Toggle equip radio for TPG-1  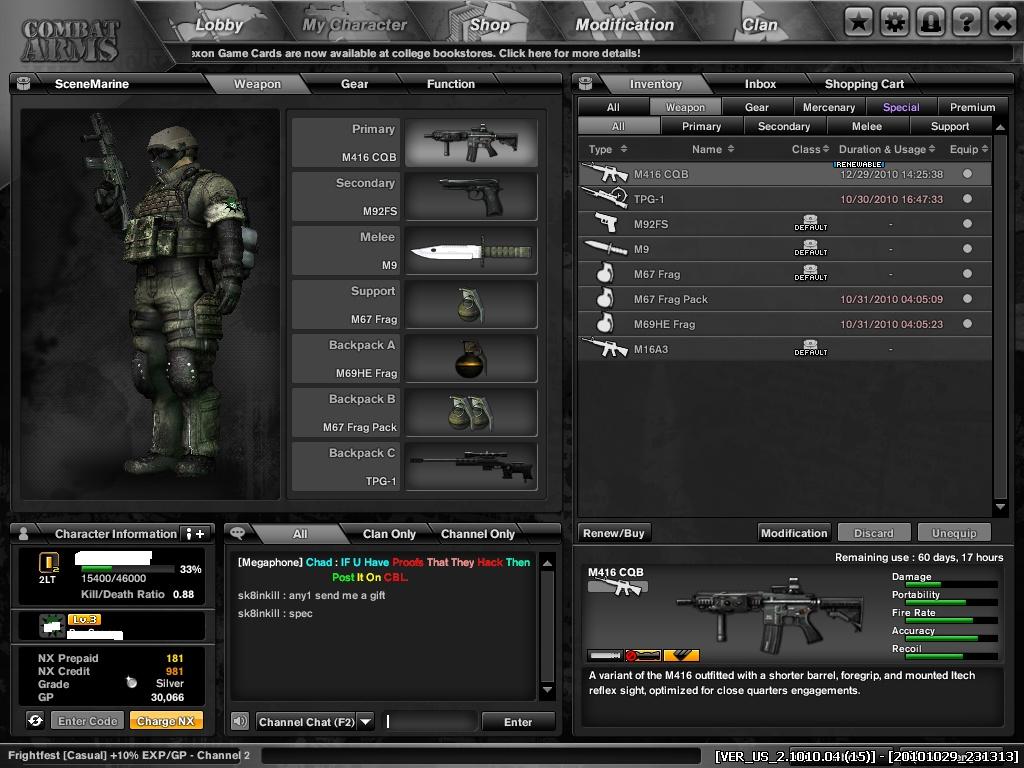[x=967, y=199]
